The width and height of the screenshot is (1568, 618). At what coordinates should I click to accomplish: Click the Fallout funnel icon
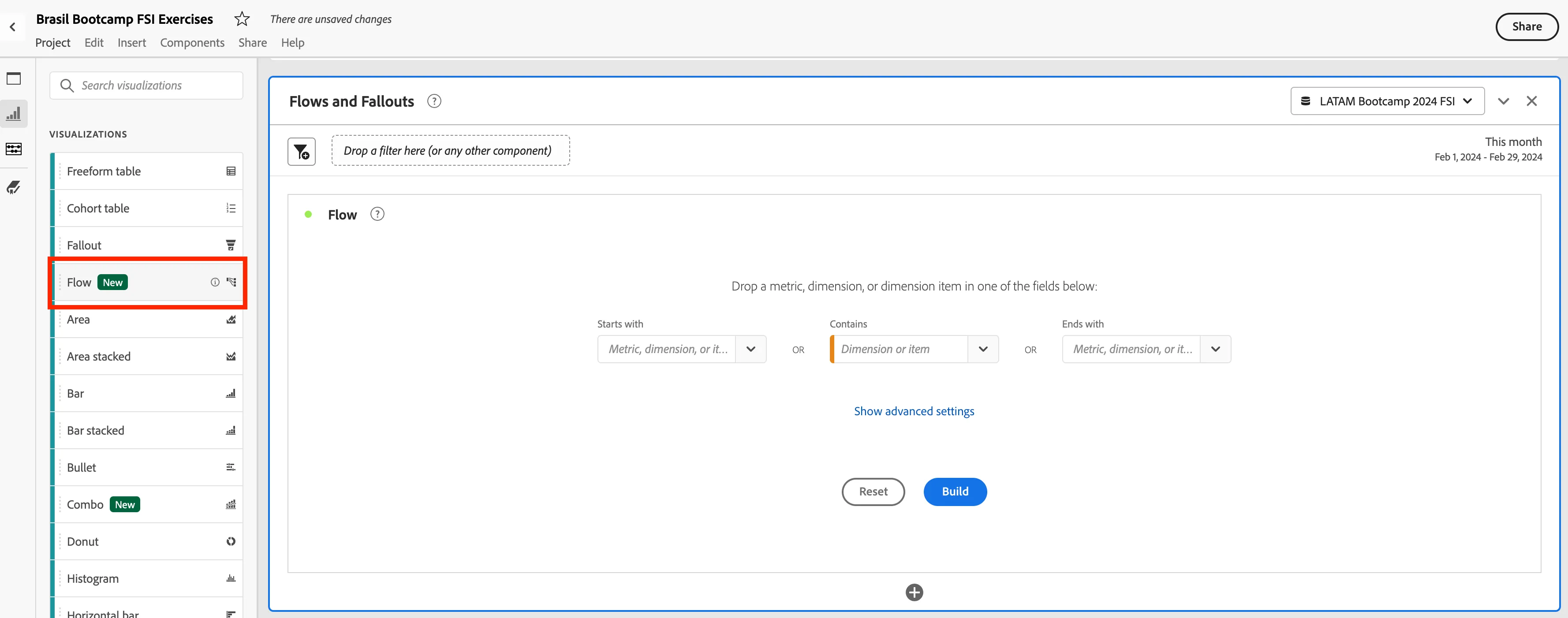tap(231, 245)
